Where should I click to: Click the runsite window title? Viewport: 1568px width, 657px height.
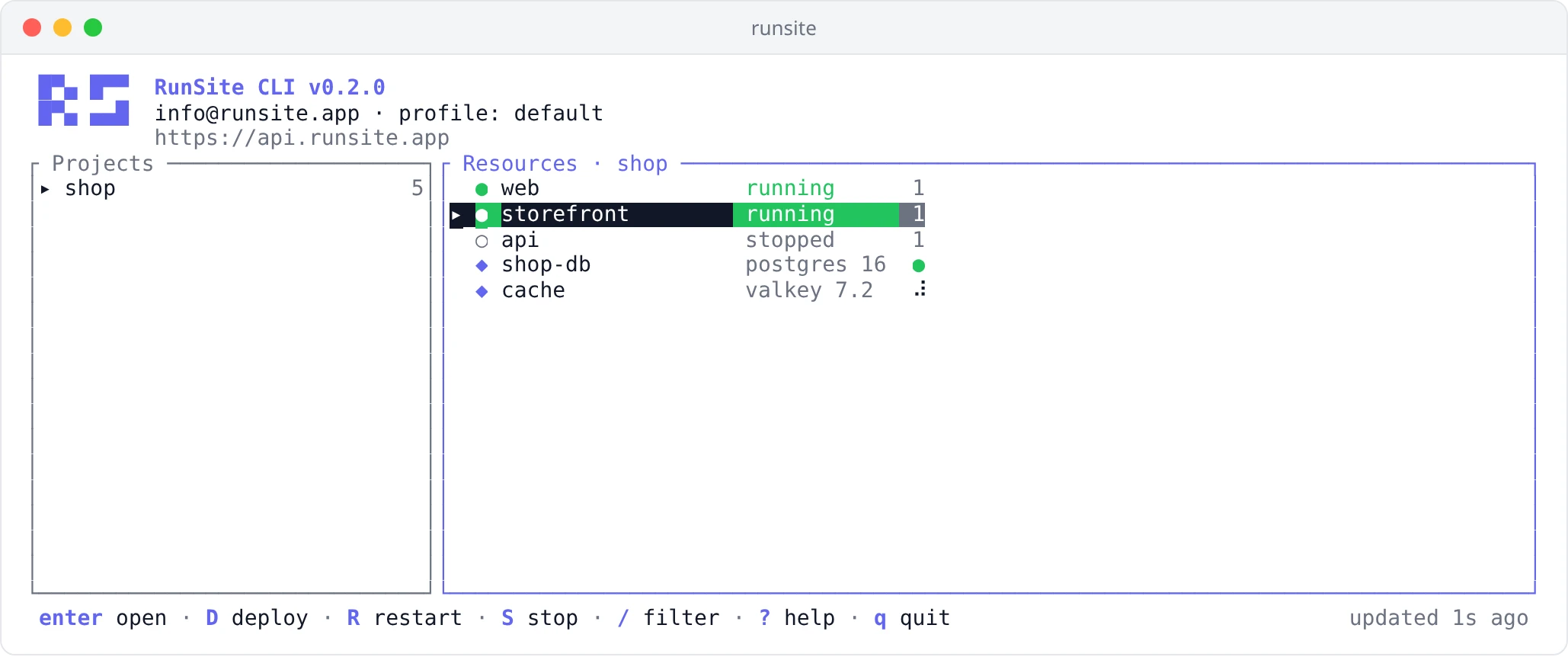coord(783,28)
